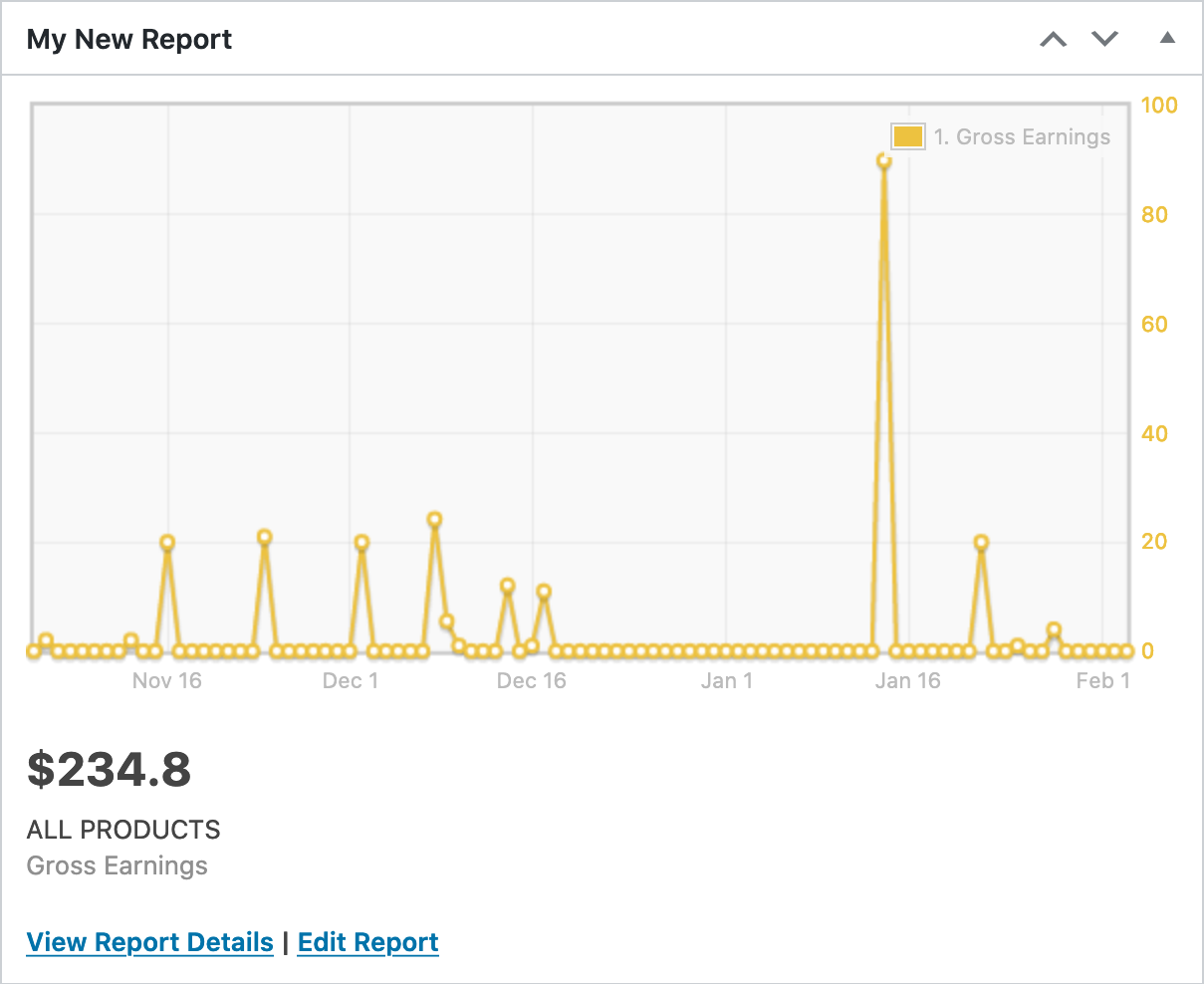Click the move-down chevron in widget header
The height and width of the screenshot is (984, 1204).
[x=1104, y=40]
